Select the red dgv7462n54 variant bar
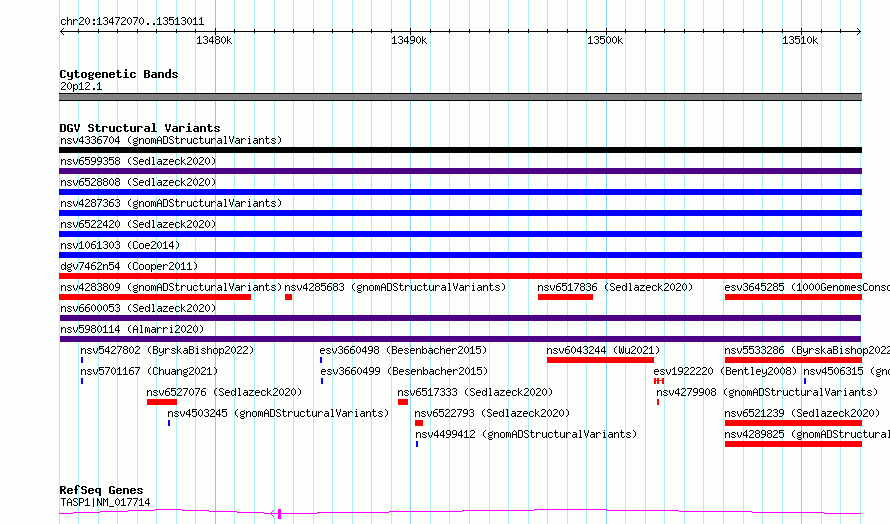890x524 pixels. [x=460, y=276]
